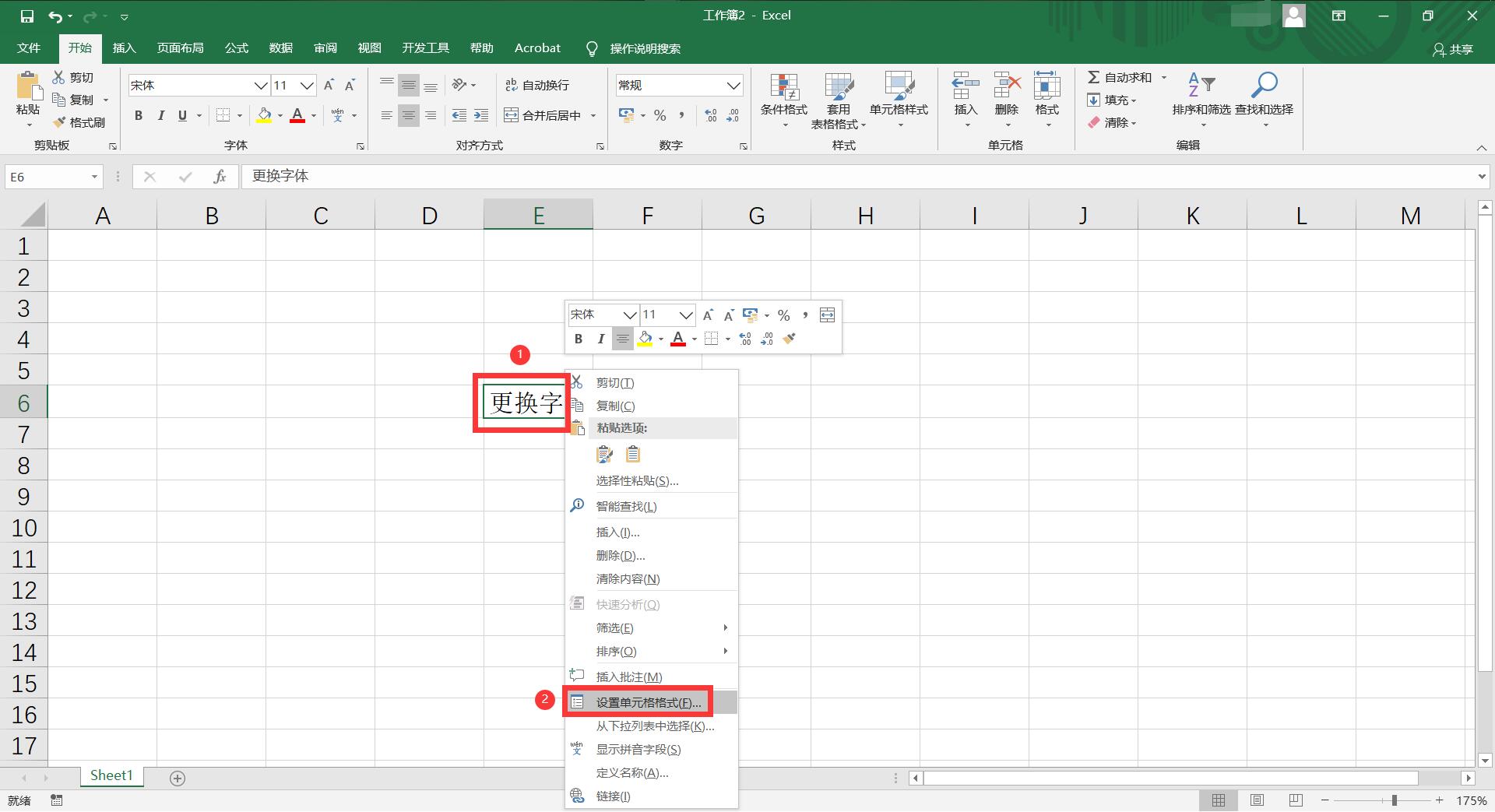
Task: Click the Clear (清除) button
Action: (x=1111, y=122)
